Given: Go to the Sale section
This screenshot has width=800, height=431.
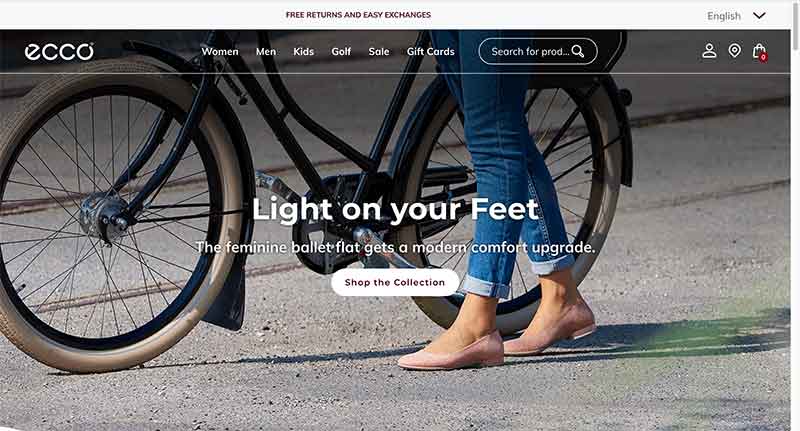Looking at the screenshot, I should pyautogui.click(x=379, y=52).
